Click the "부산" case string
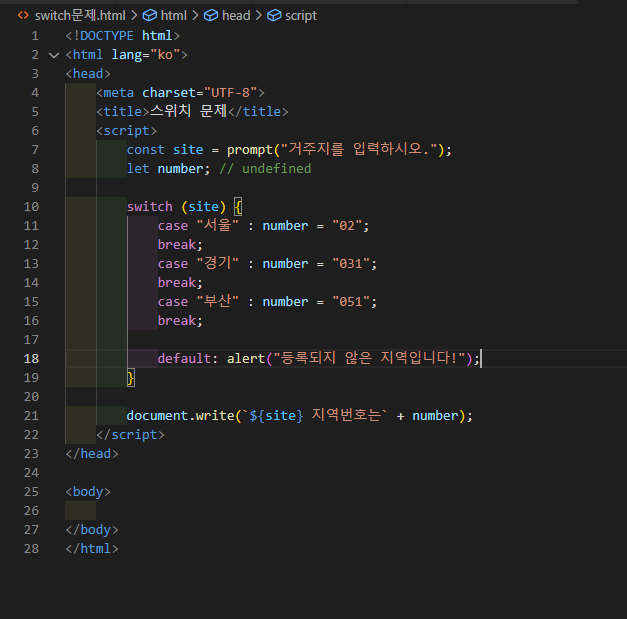The width and height of the screenshot is (627, 619). click(x=218, y=301)
